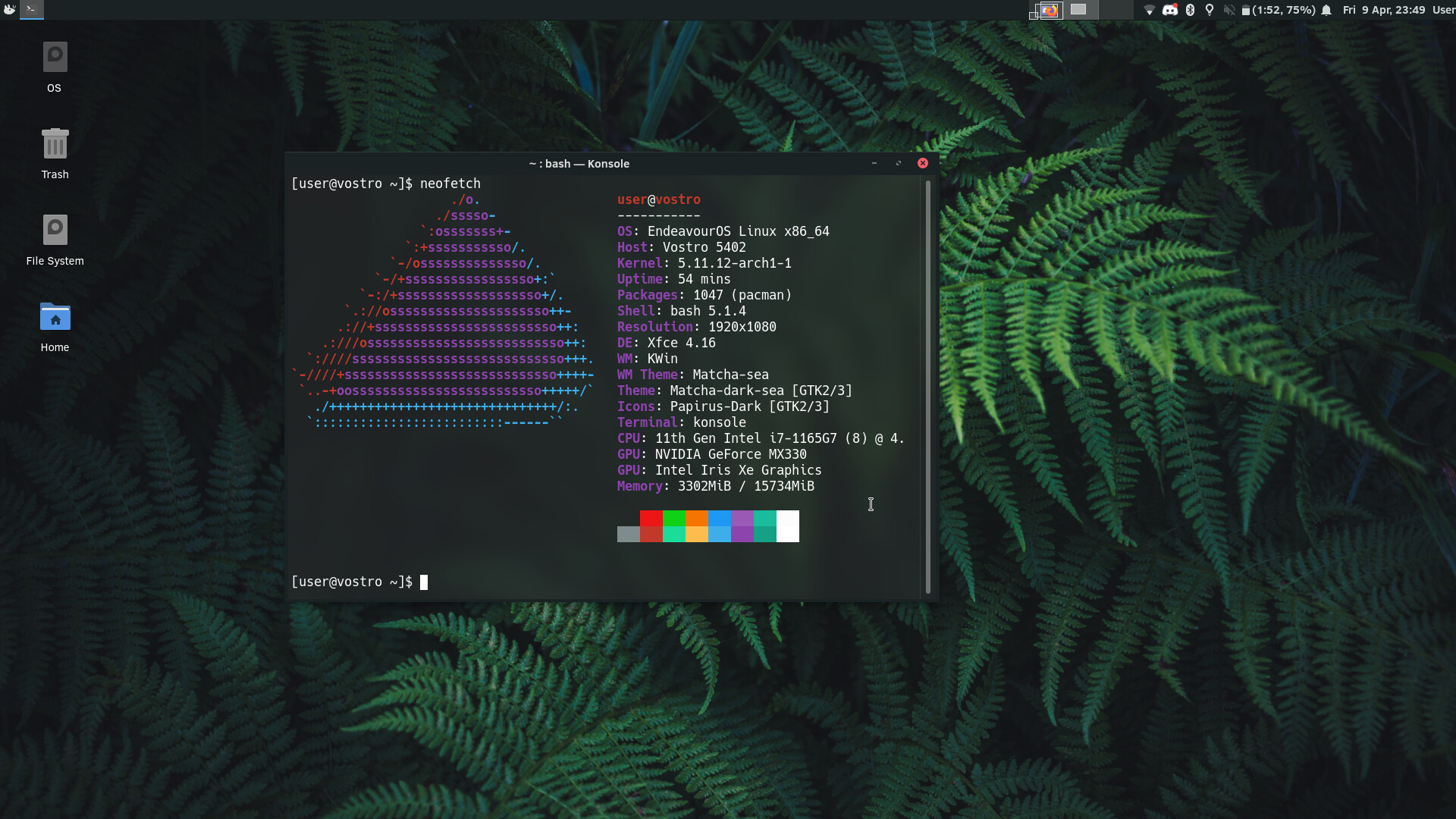
Task: Open the battery power indicator
Action: pos(1279,10)
